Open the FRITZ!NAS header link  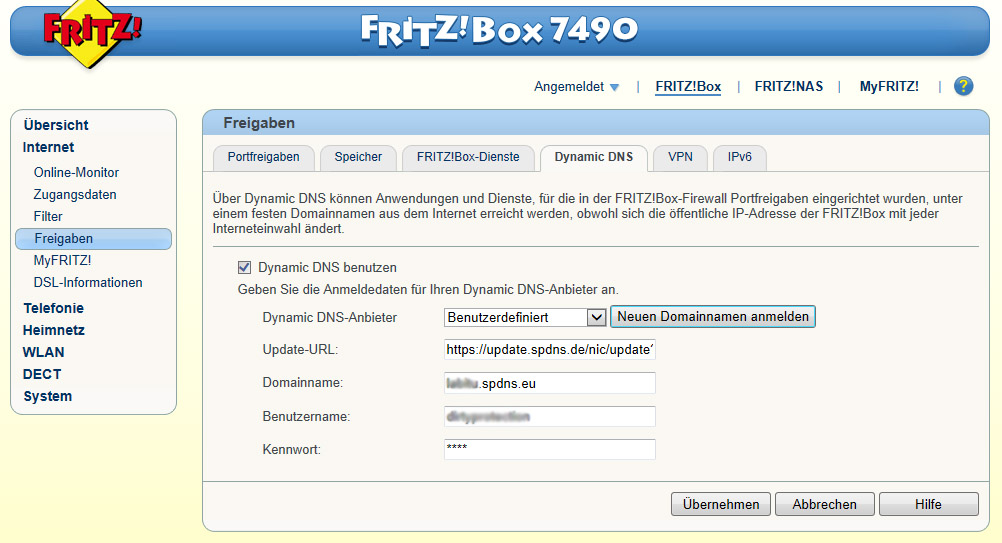[789, 87]
